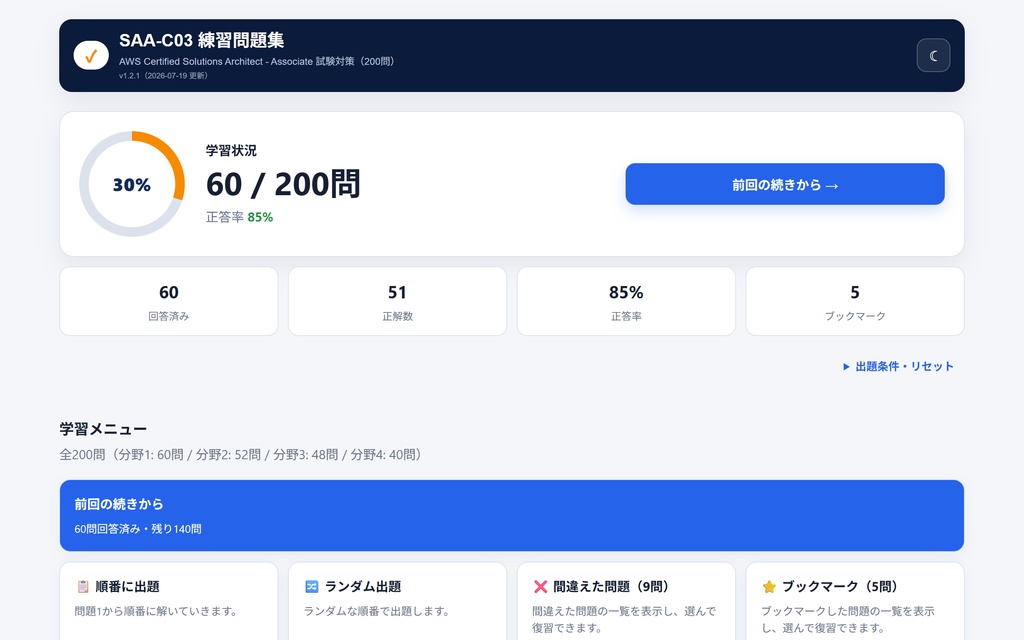Click the 学習メニュー heading

point(103,429)
